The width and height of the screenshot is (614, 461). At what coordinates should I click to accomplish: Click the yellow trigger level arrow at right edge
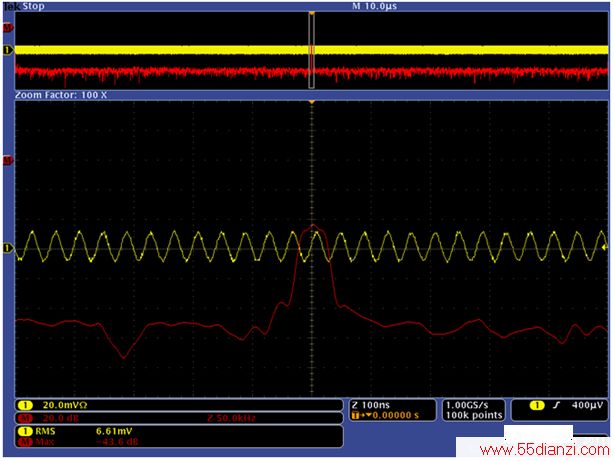point(605,248)
